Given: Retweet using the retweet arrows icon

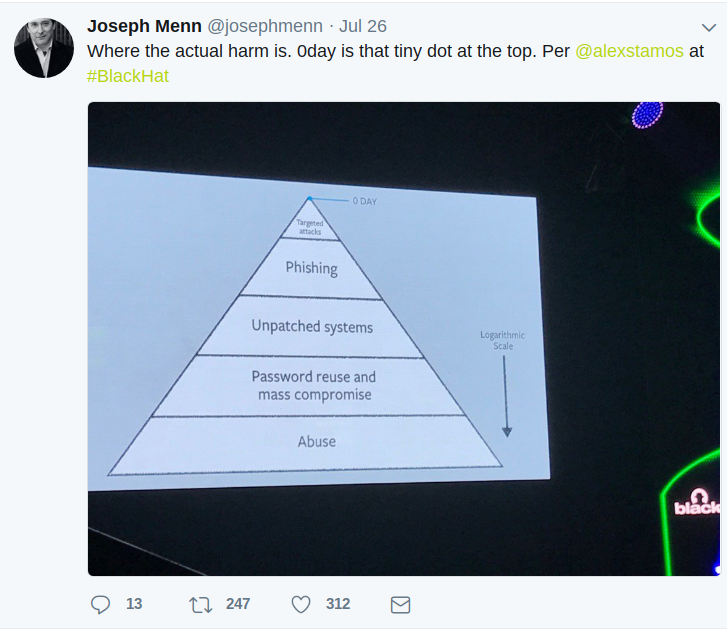Looking at the screenshot, I should (x=200, y=604).
